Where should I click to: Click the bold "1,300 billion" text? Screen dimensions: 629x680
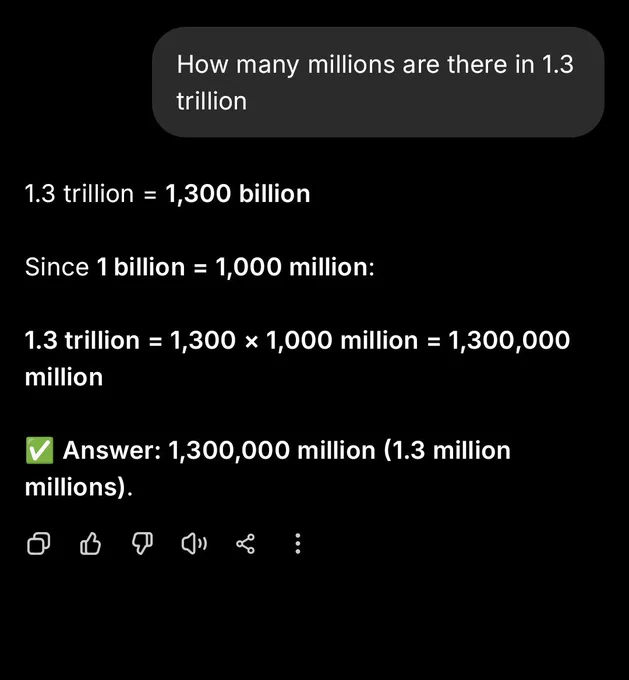pos(238,193)
